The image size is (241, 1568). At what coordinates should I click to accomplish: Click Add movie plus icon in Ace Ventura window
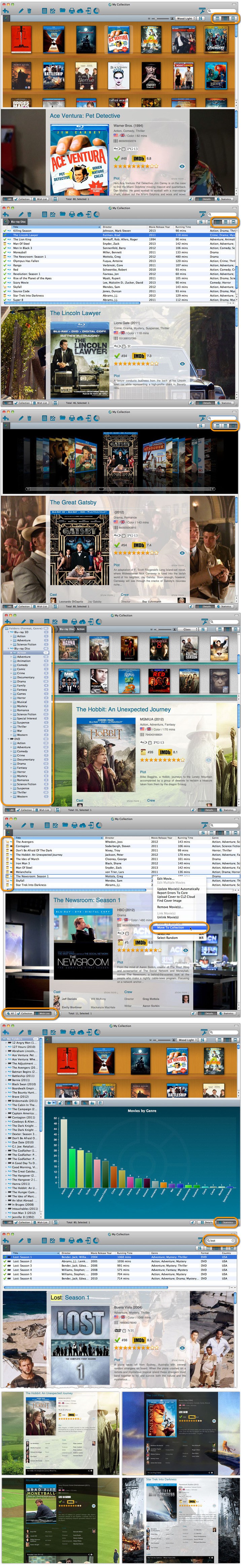[5, 11]
